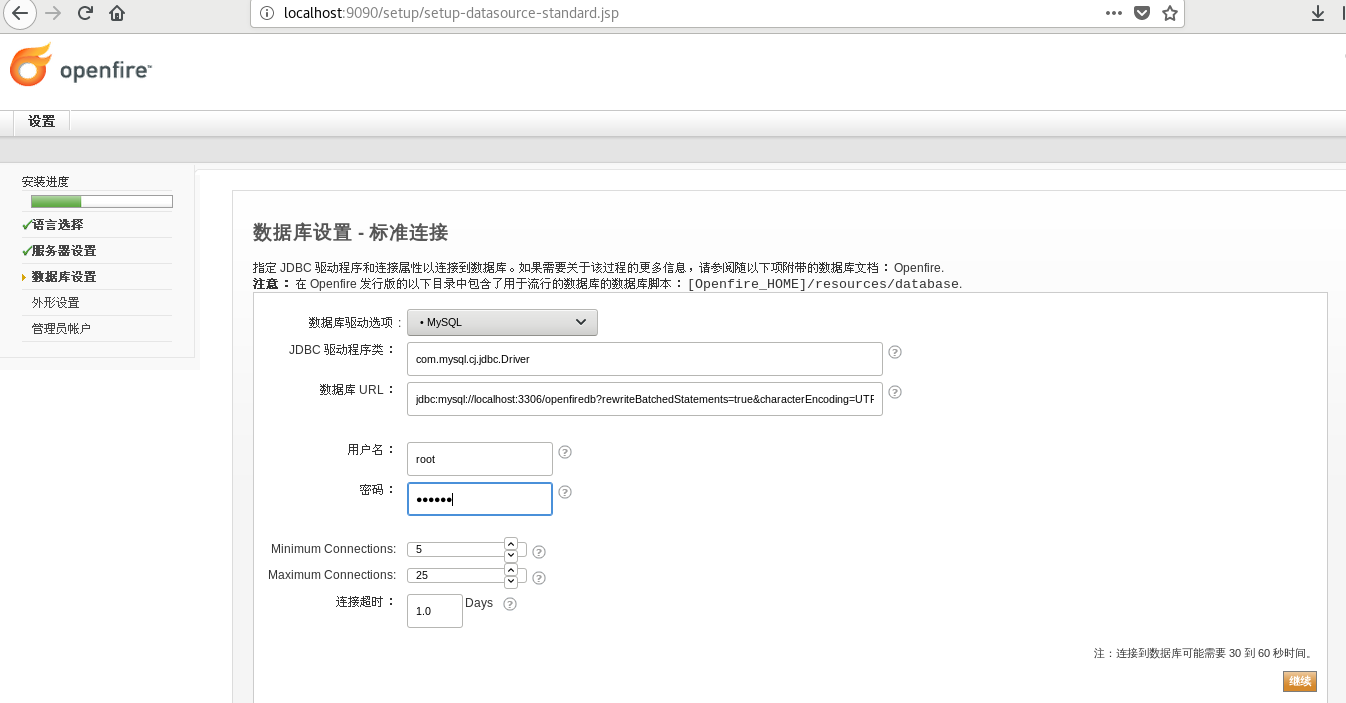Decrease Minimum Connections with down arrow
1346x703 pixels.
511,555
